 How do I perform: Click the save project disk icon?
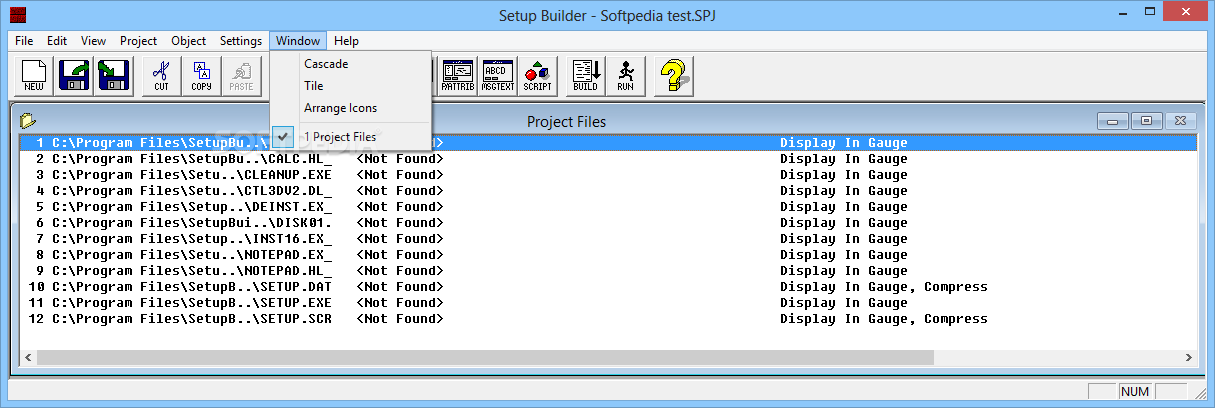coord(114,76)
